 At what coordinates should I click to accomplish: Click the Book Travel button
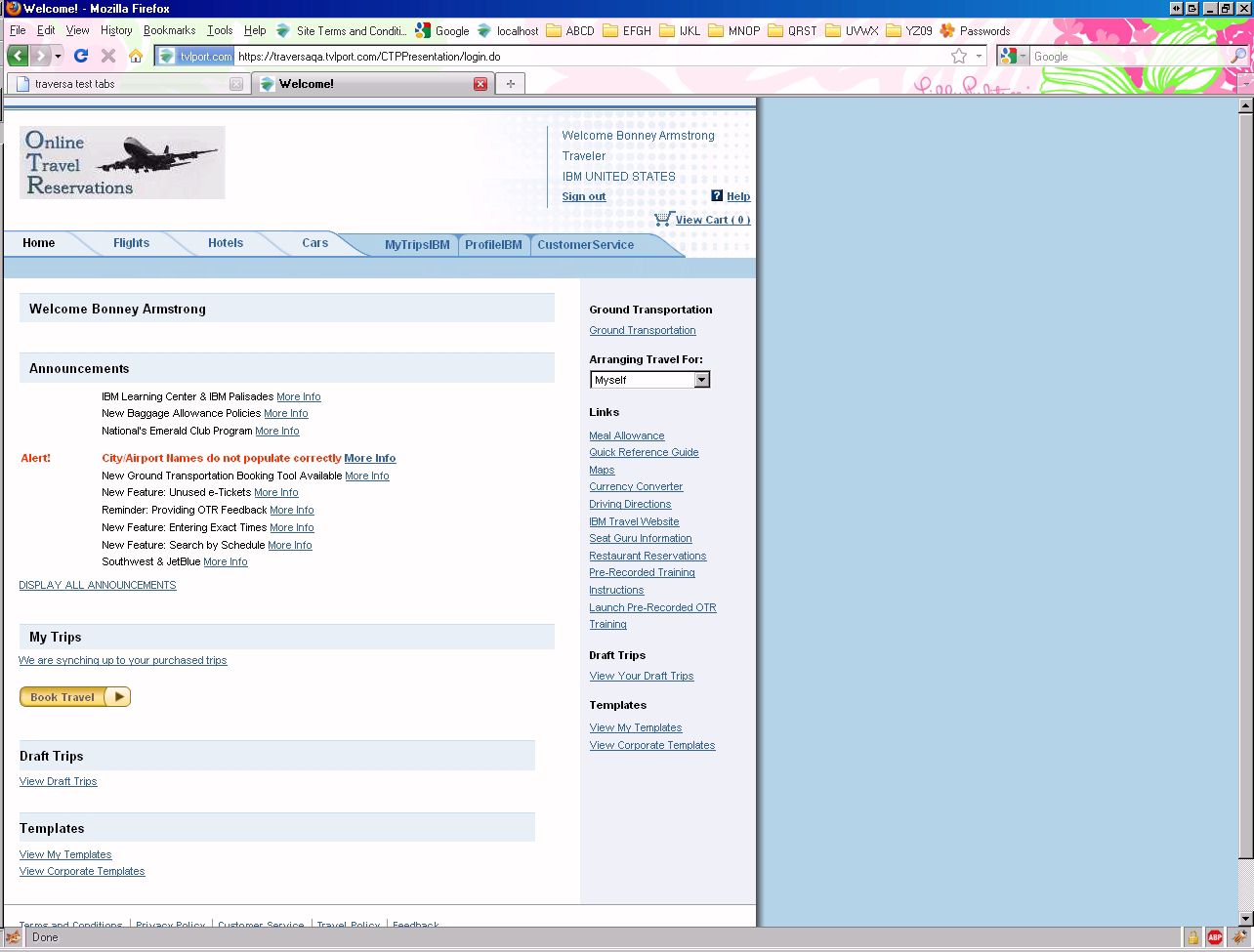(x=75, y=697)
